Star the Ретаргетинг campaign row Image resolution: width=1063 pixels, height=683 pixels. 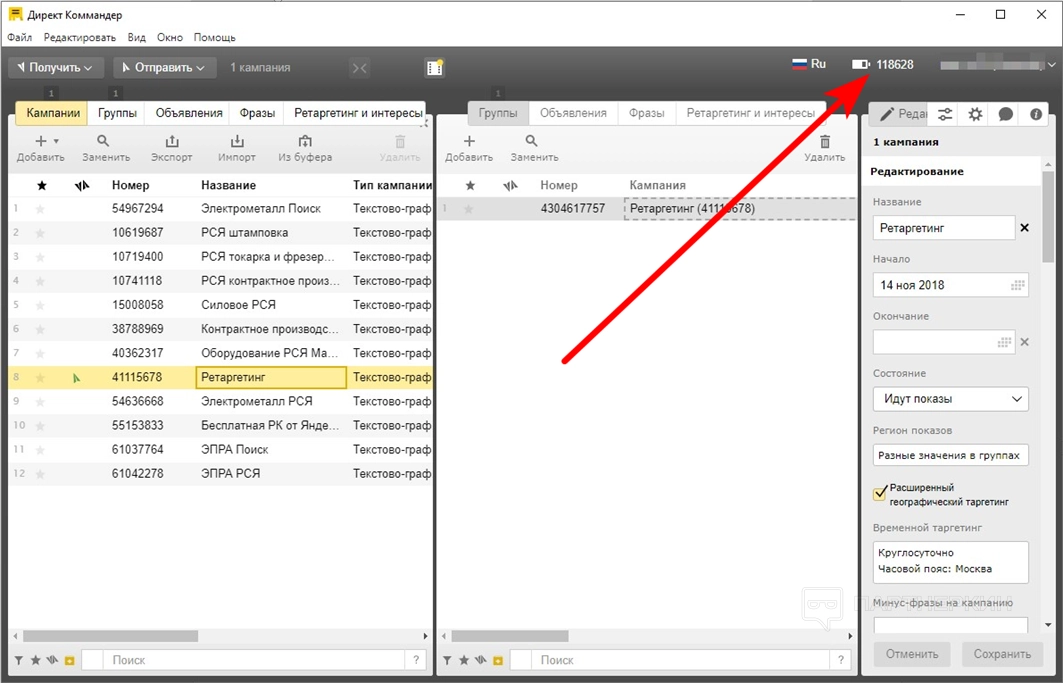pos(40,378)
